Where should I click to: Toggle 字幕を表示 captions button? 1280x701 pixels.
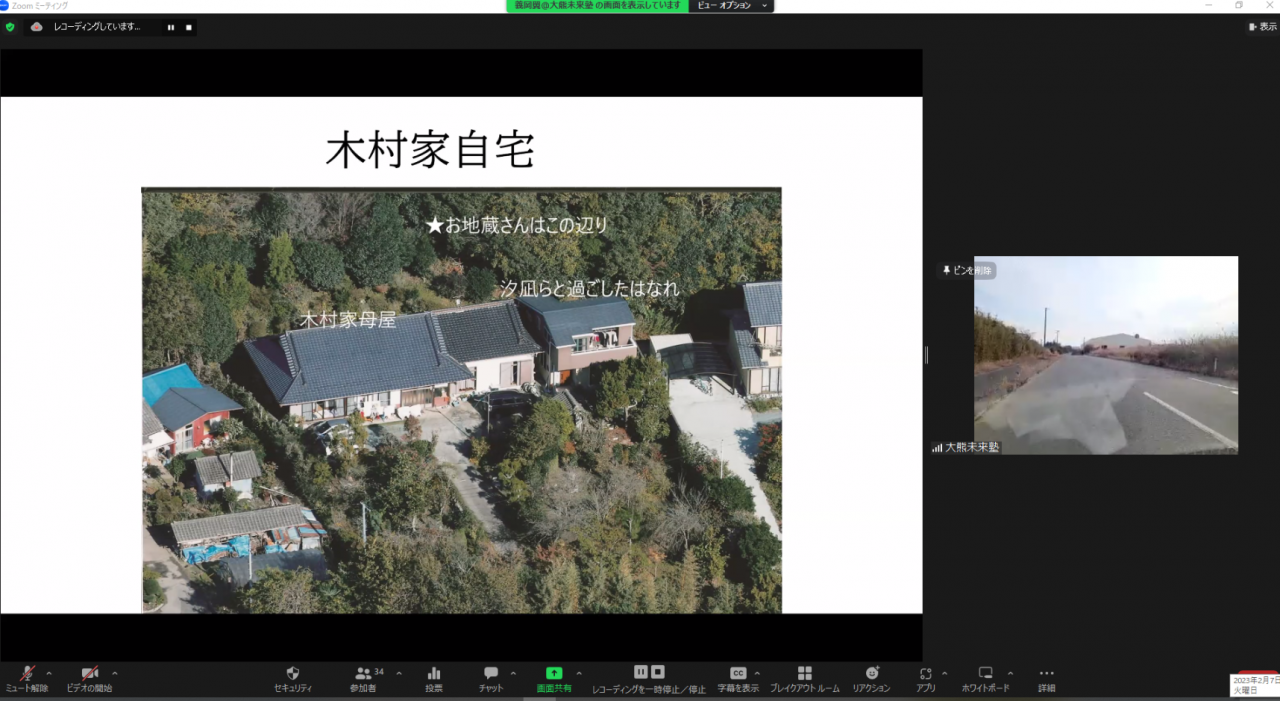738,679
